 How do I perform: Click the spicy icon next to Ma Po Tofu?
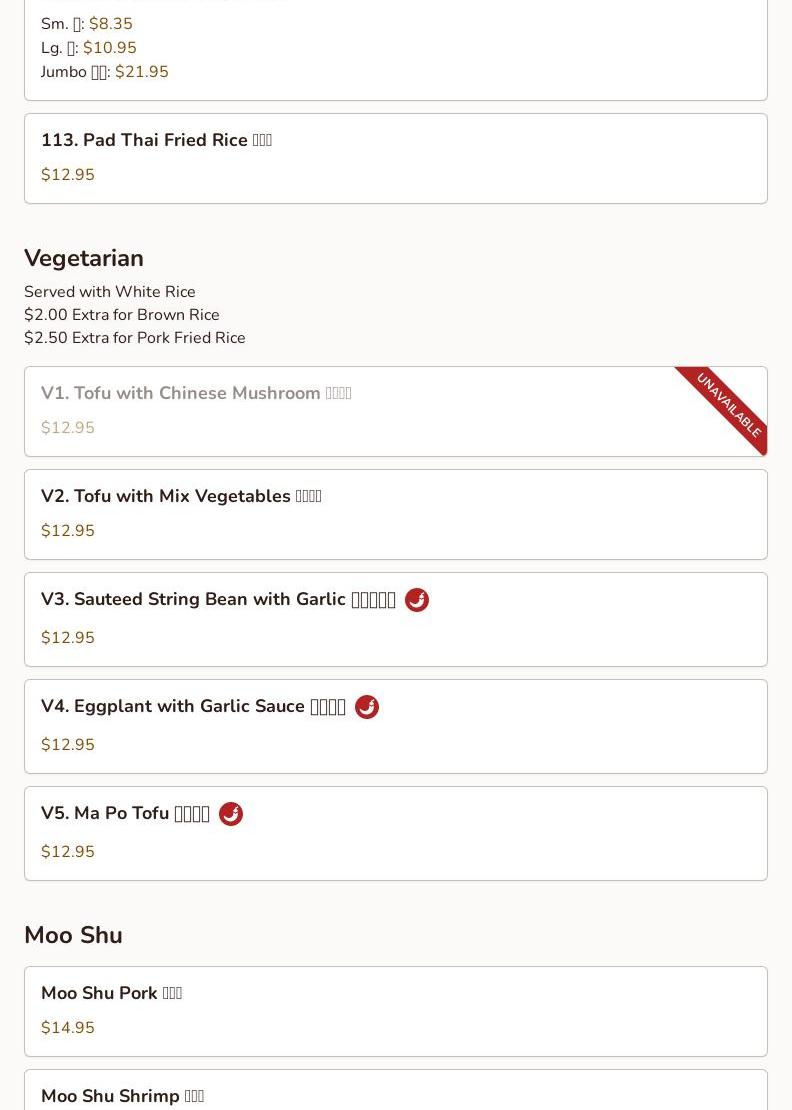tap(231, 814)
